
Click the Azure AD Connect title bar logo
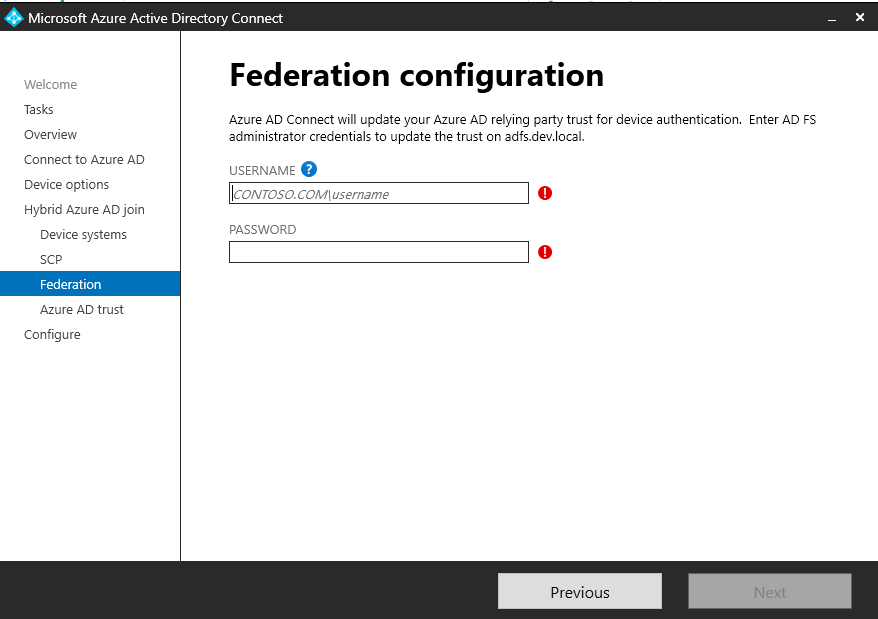[14, 18]
